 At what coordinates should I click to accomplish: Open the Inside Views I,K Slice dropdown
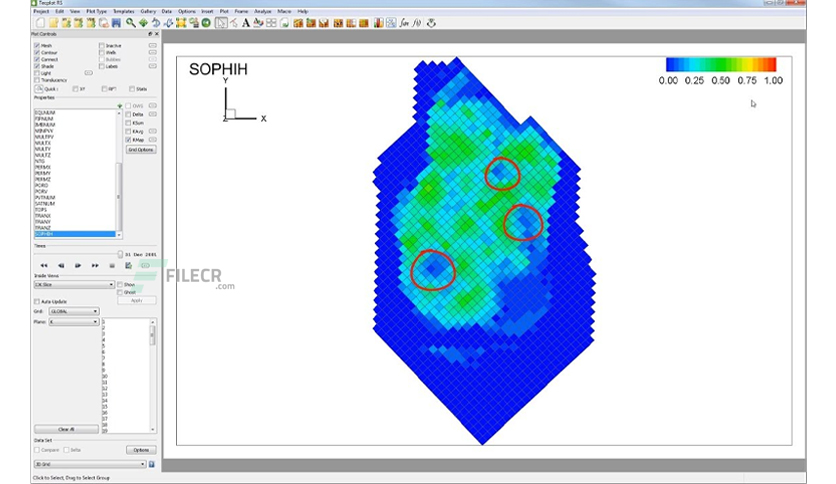point(74,285)
